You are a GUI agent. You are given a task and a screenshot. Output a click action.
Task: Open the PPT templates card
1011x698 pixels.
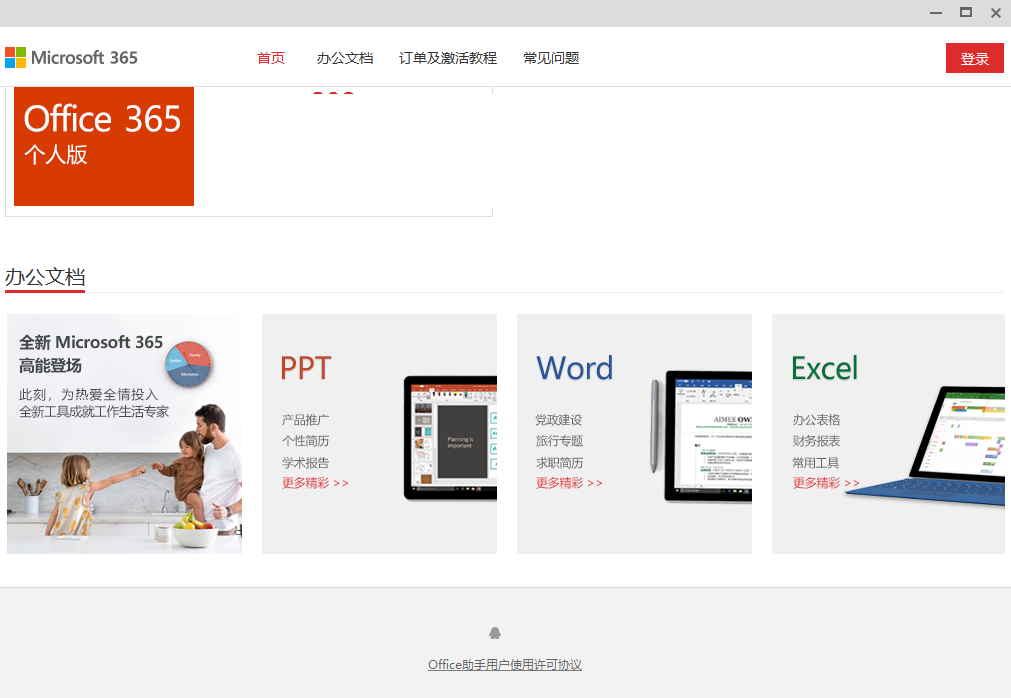[379, 433]
